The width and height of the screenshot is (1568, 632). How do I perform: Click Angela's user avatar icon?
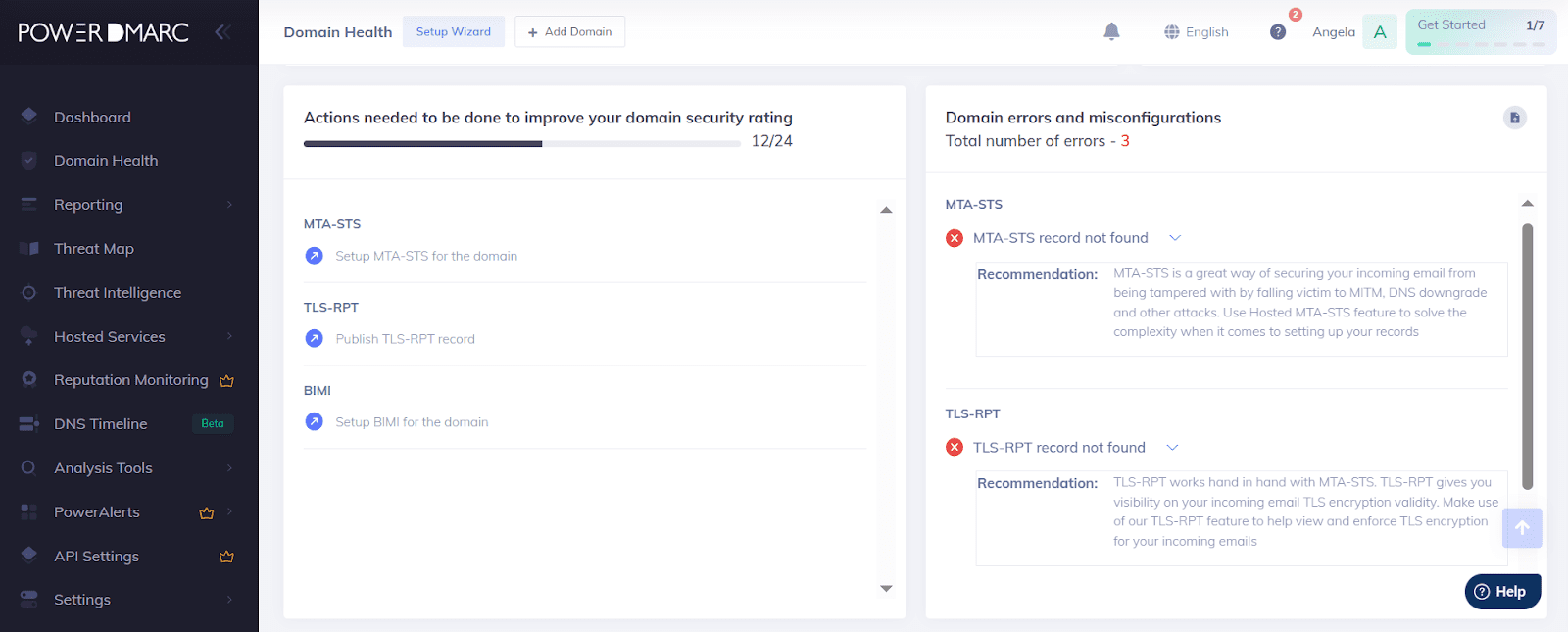1380,32
